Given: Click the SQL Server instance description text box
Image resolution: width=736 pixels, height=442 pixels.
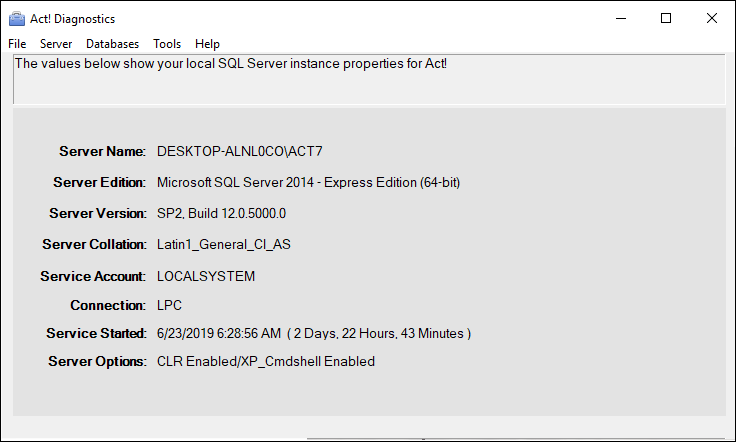Looking at the screenshot, I should coord(369,79).
